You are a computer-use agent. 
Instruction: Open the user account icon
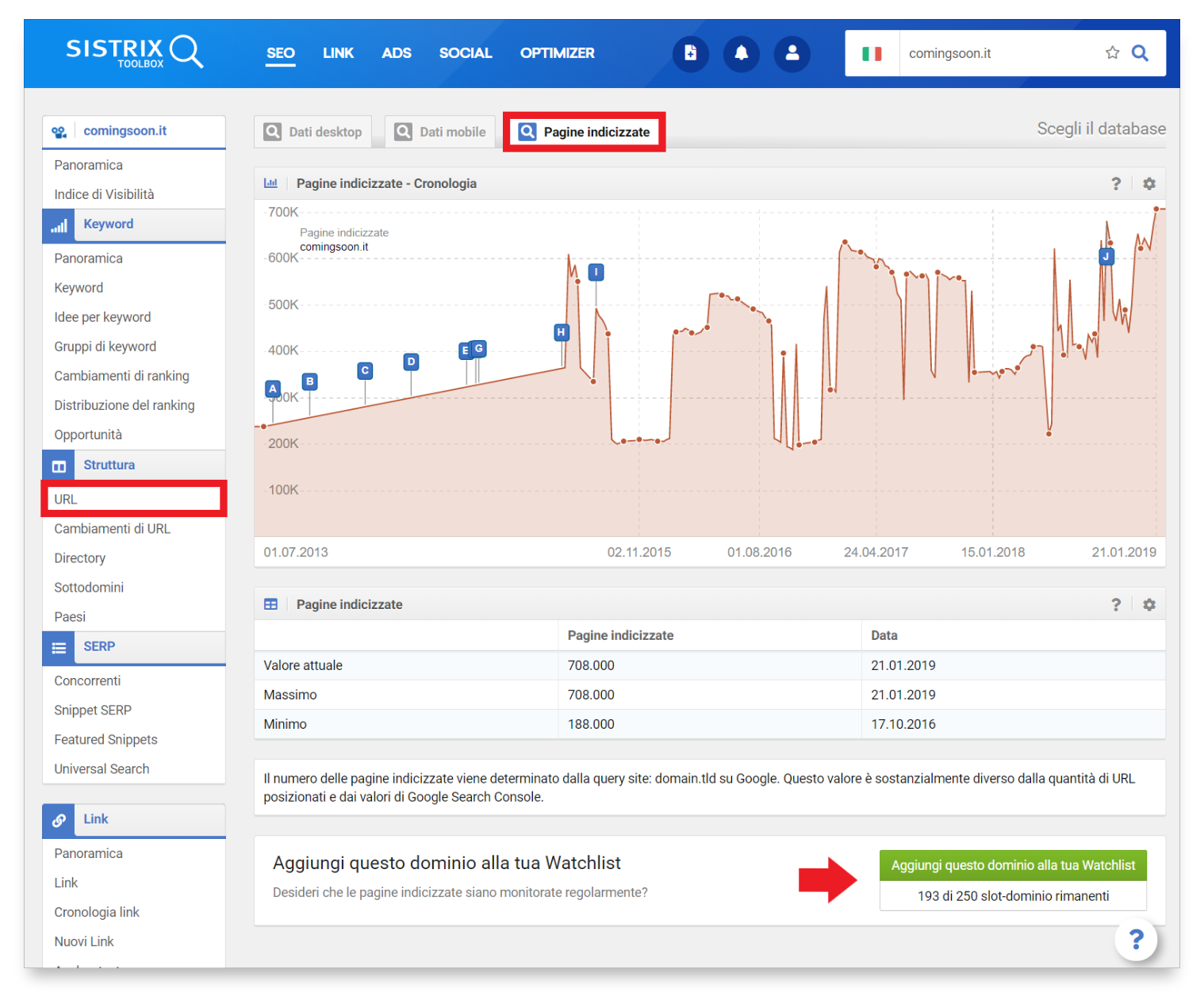792,53
